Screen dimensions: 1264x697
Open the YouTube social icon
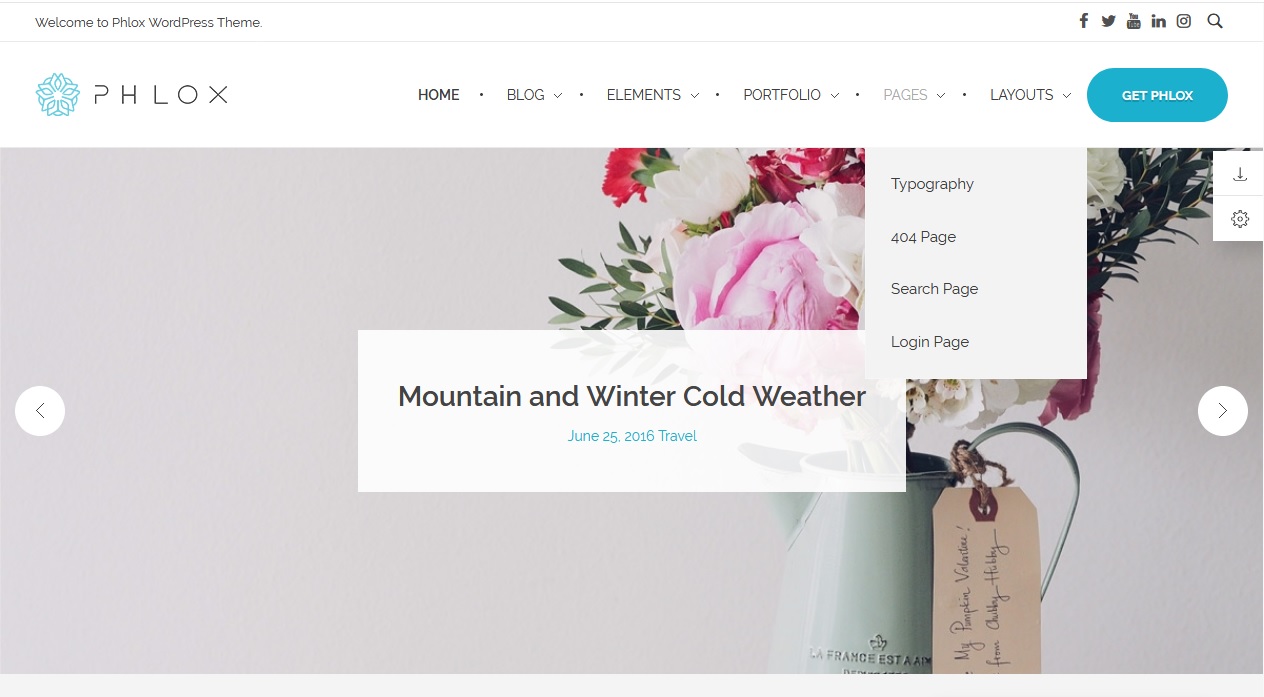tap(1133, 21)
